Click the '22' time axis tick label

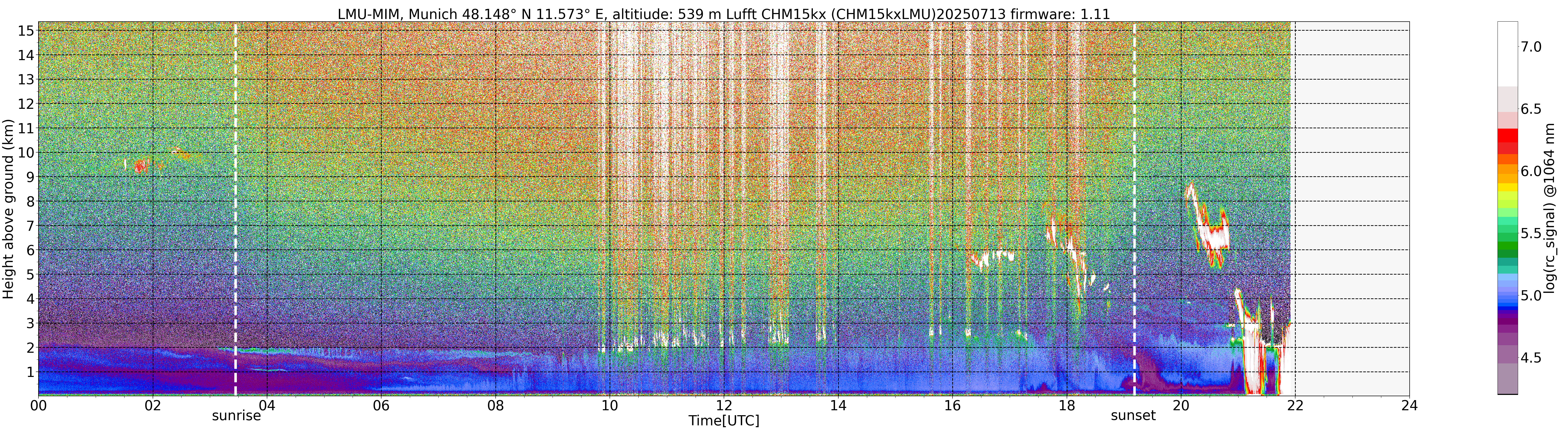(x=1295, y=405)
